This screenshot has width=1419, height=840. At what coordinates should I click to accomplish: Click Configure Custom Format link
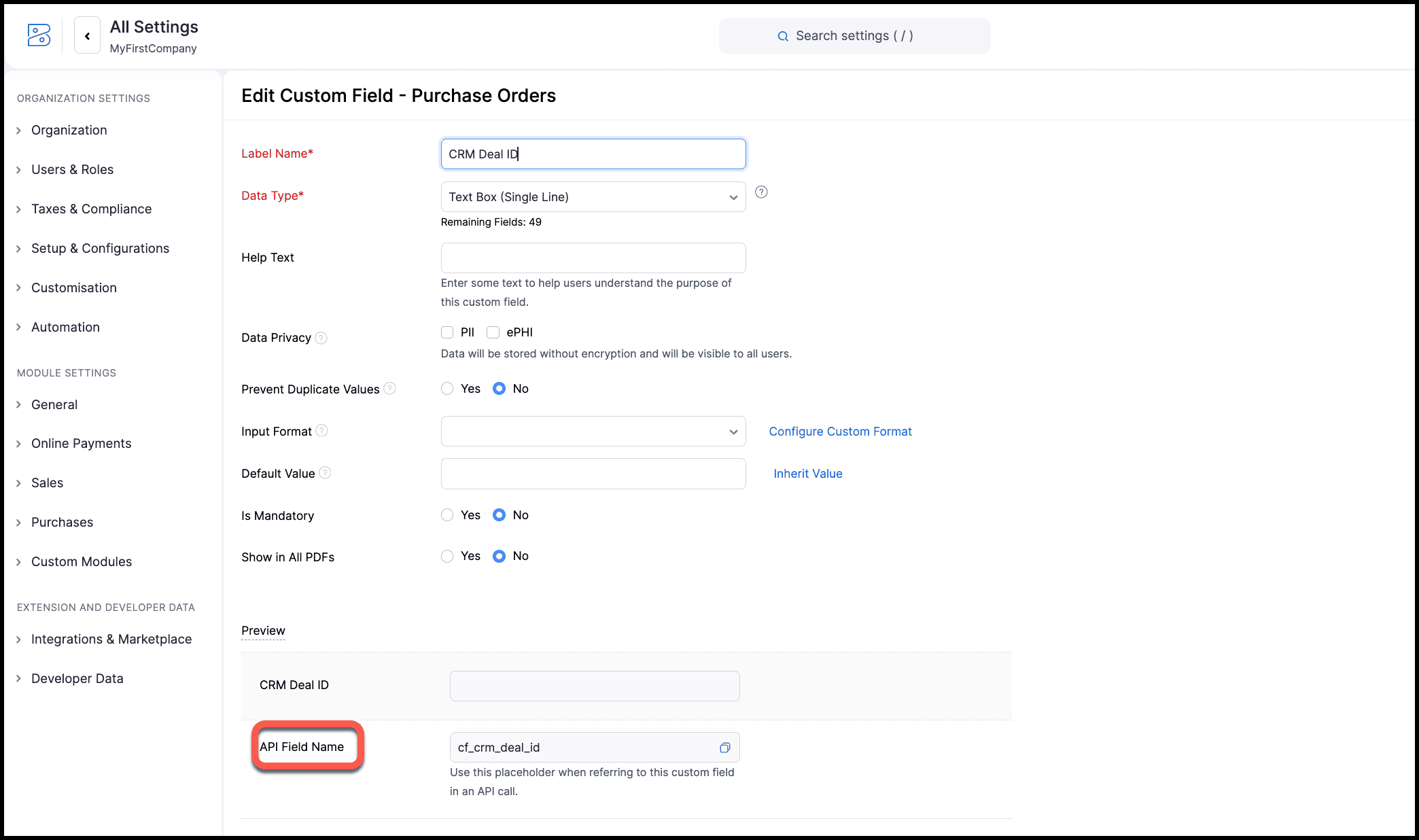pyautogui.click(x=840, y=432)
